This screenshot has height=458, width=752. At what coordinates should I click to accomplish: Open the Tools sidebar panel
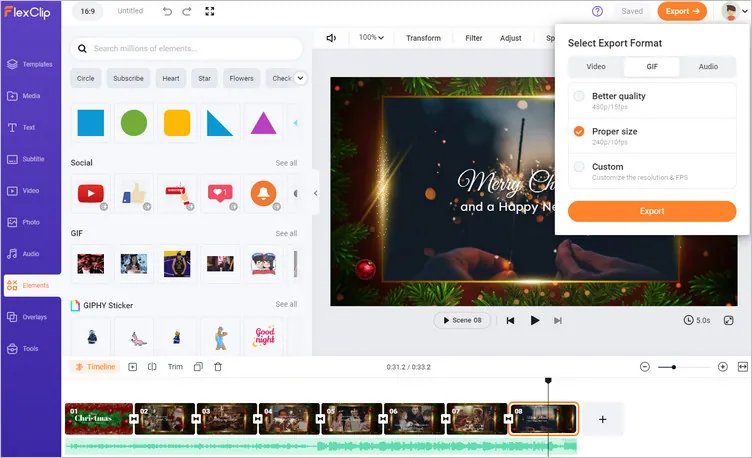tap(23, 349)
